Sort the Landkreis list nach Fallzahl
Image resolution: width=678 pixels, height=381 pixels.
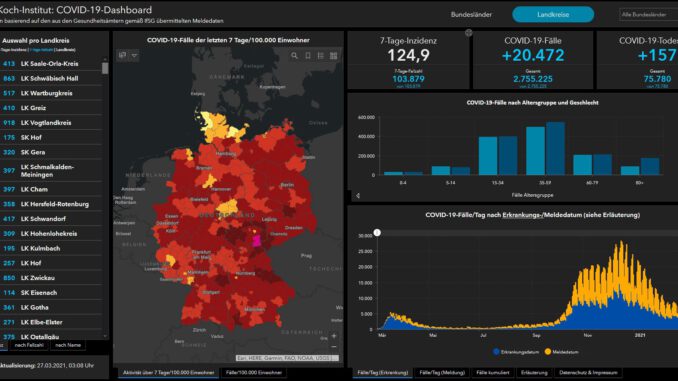point(29,345)
